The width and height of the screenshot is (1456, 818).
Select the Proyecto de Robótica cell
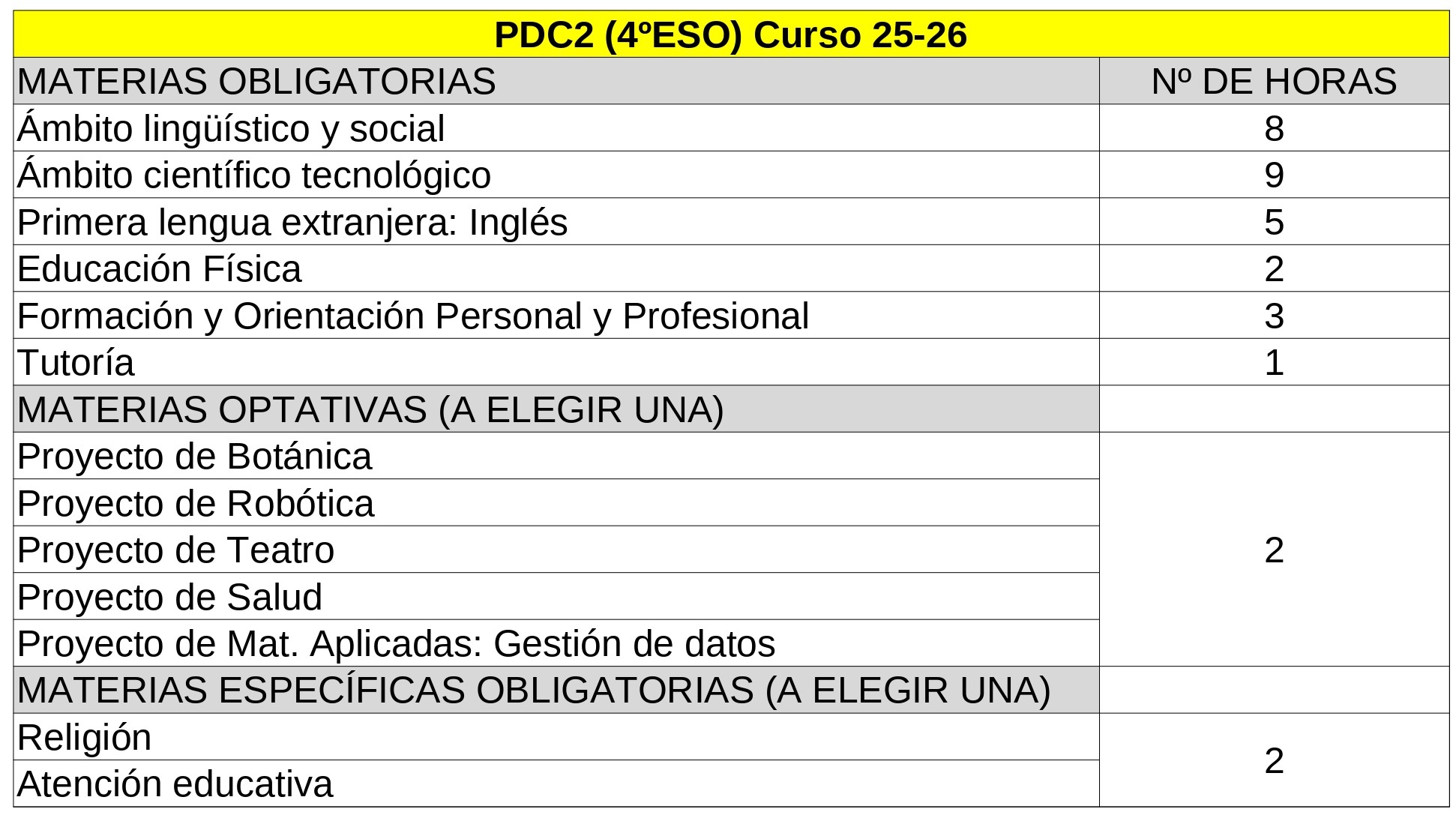pos(556,503)
